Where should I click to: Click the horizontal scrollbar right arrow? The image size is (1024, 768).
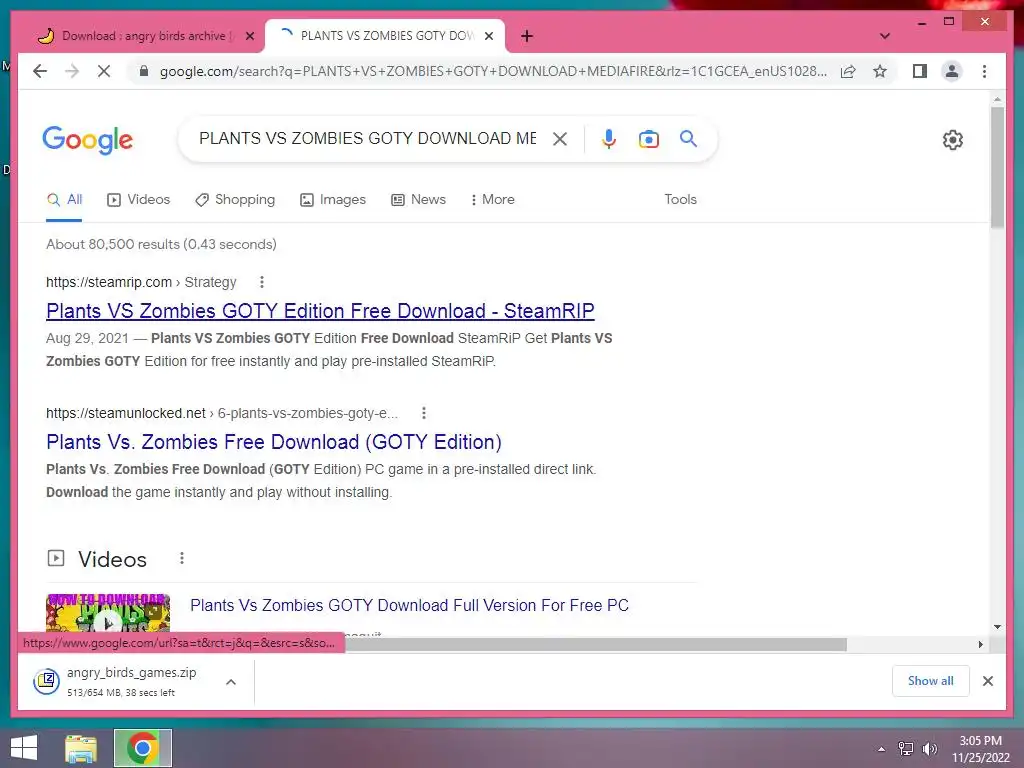[980, 645]
